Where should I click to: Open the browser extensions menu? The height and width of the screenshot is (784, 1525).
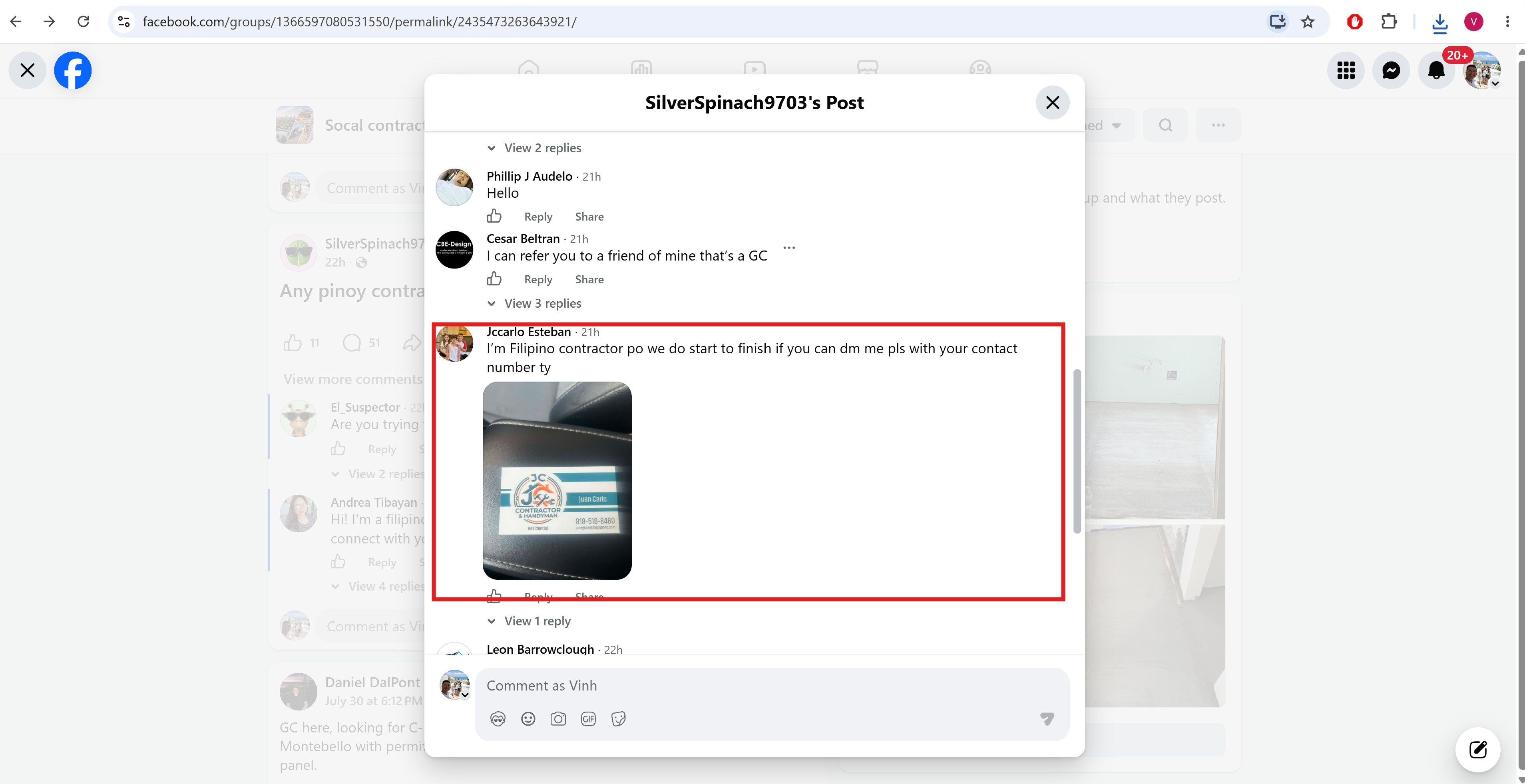[1389, 22]
